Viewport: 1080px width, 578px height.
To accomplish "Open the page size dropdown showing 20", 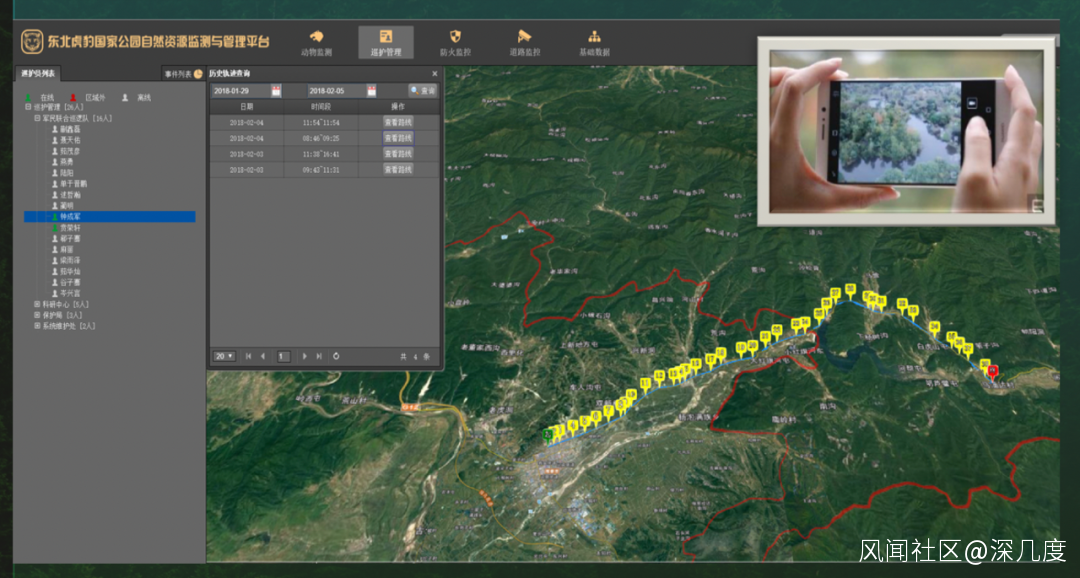I will point(224,356).
